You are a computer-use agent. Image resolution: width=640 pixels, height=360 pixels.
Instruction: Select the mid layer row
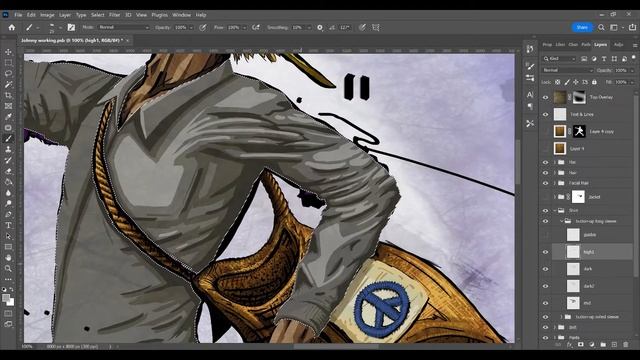(592, 303)
